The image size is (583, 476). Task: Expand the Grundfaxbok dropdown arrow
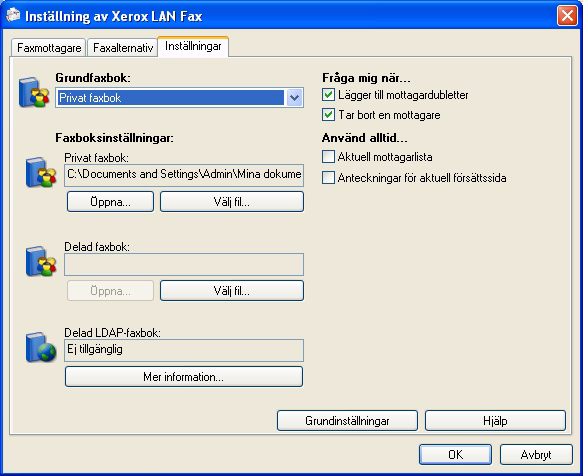click(x=294, y=98)
